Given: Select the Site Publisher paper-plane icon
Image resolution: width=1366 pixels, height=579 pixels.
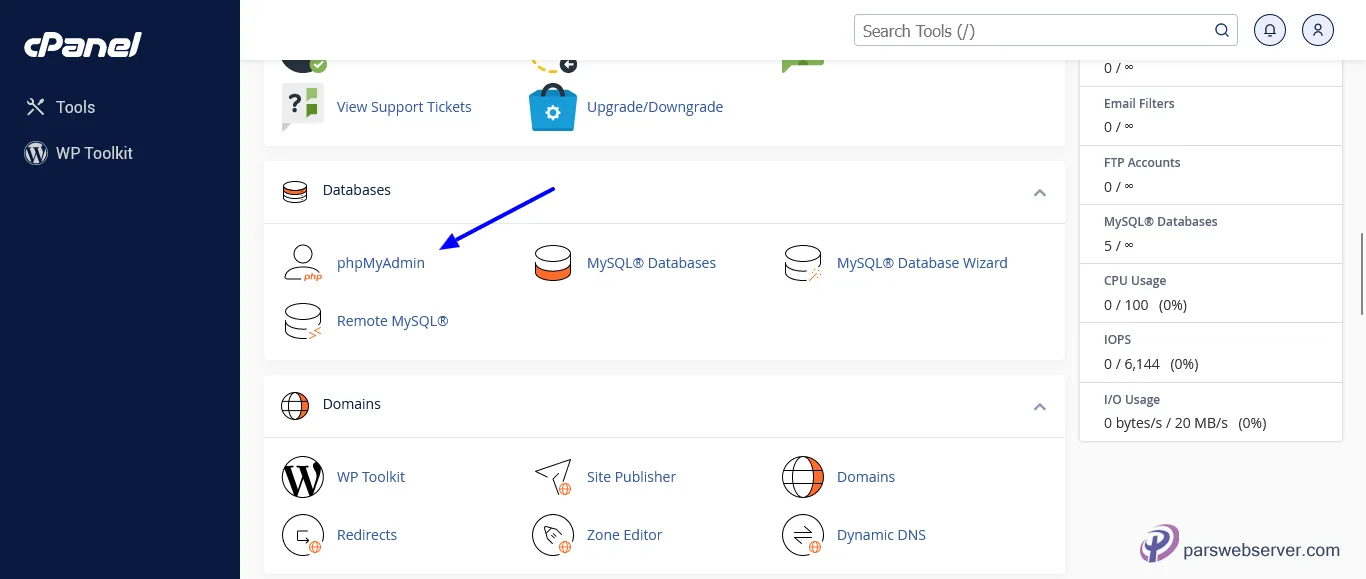Looking at the screenshot, I should point(553,477).
